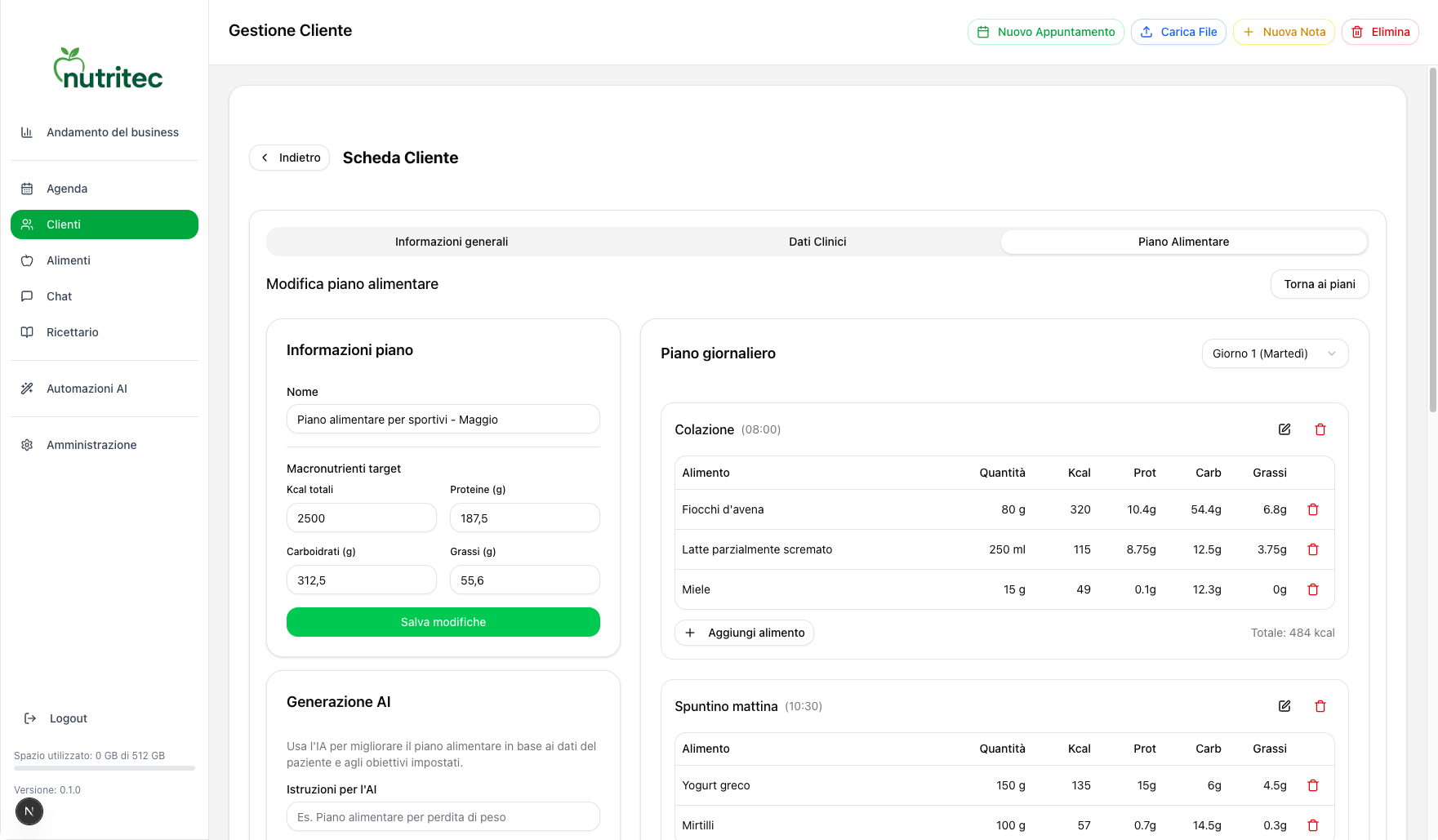Click Carica File button

1178,32
